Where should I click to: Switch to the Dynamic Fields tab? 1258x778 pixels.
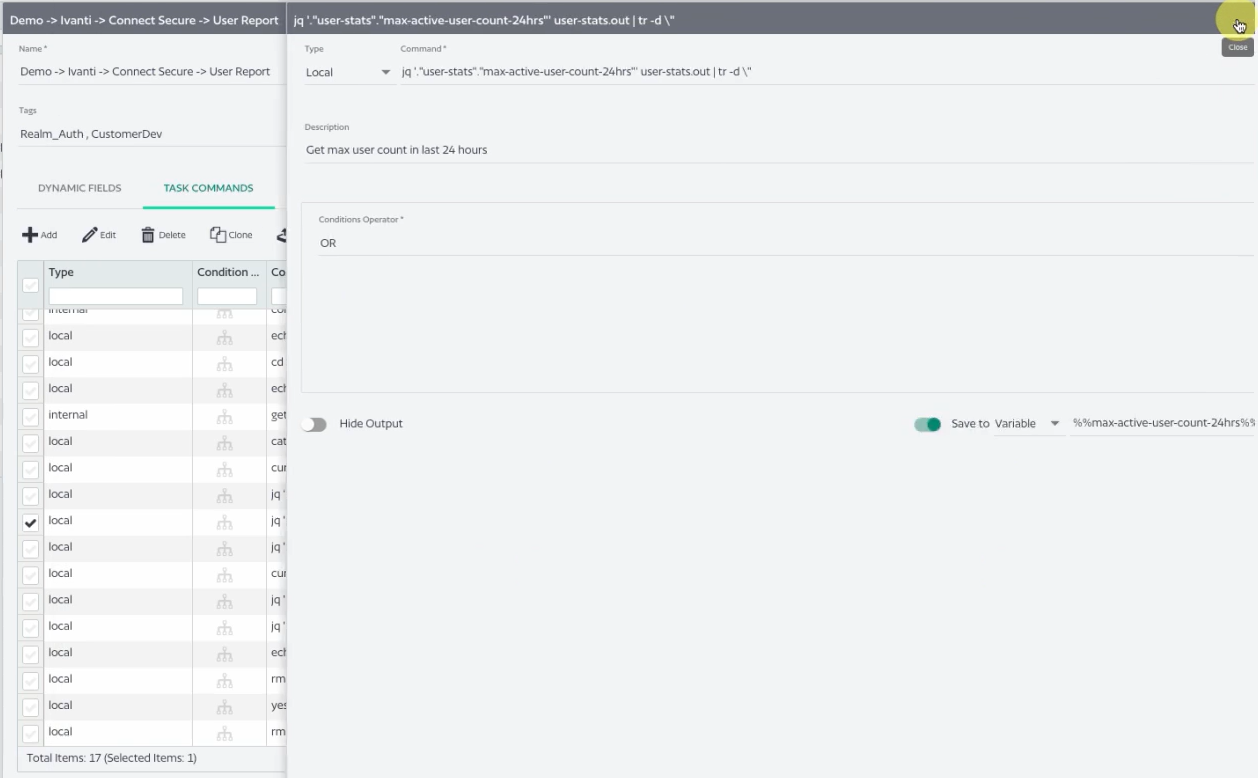(x=80, y=188)
